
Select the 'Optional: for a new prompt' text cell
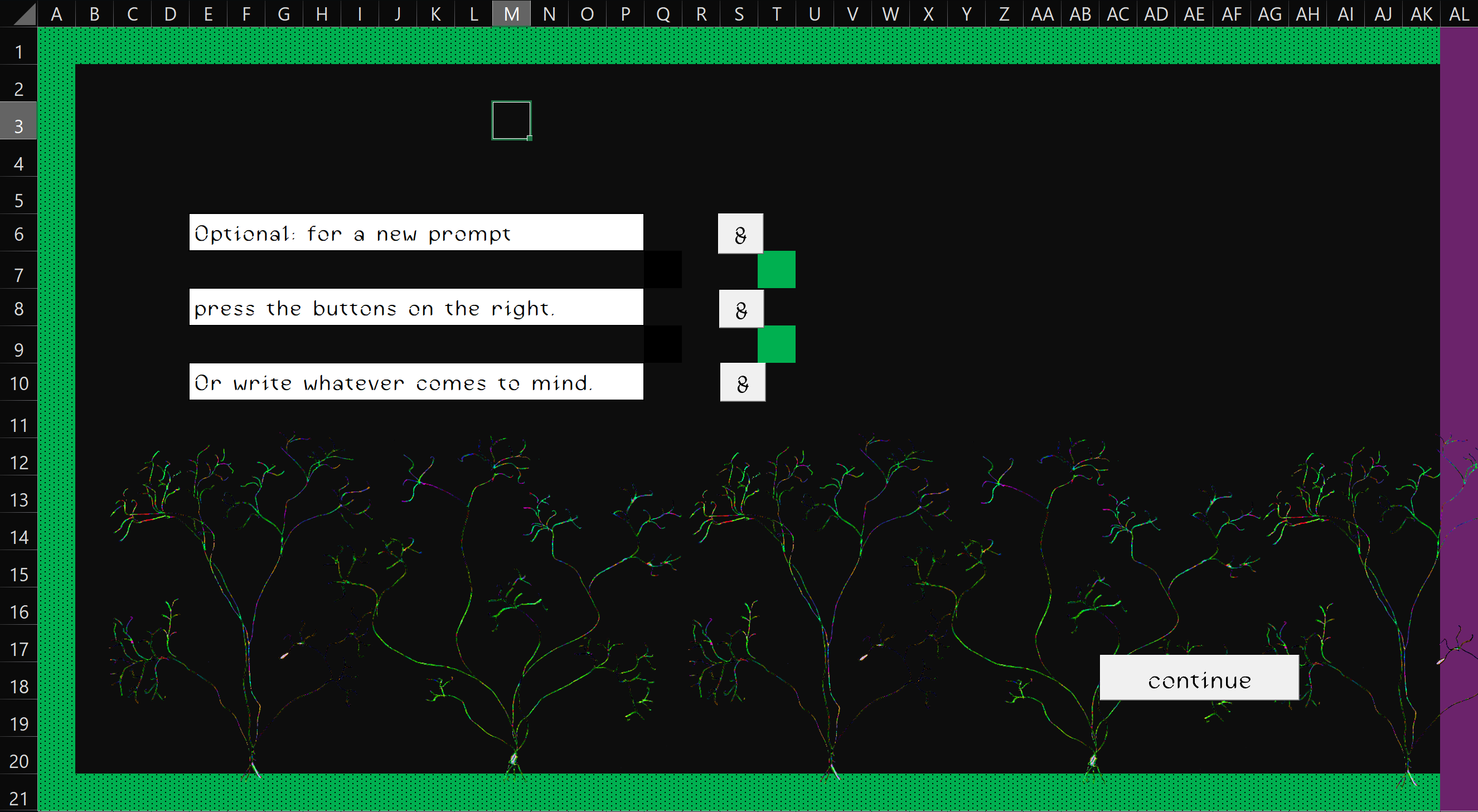[x=415, y=232]
